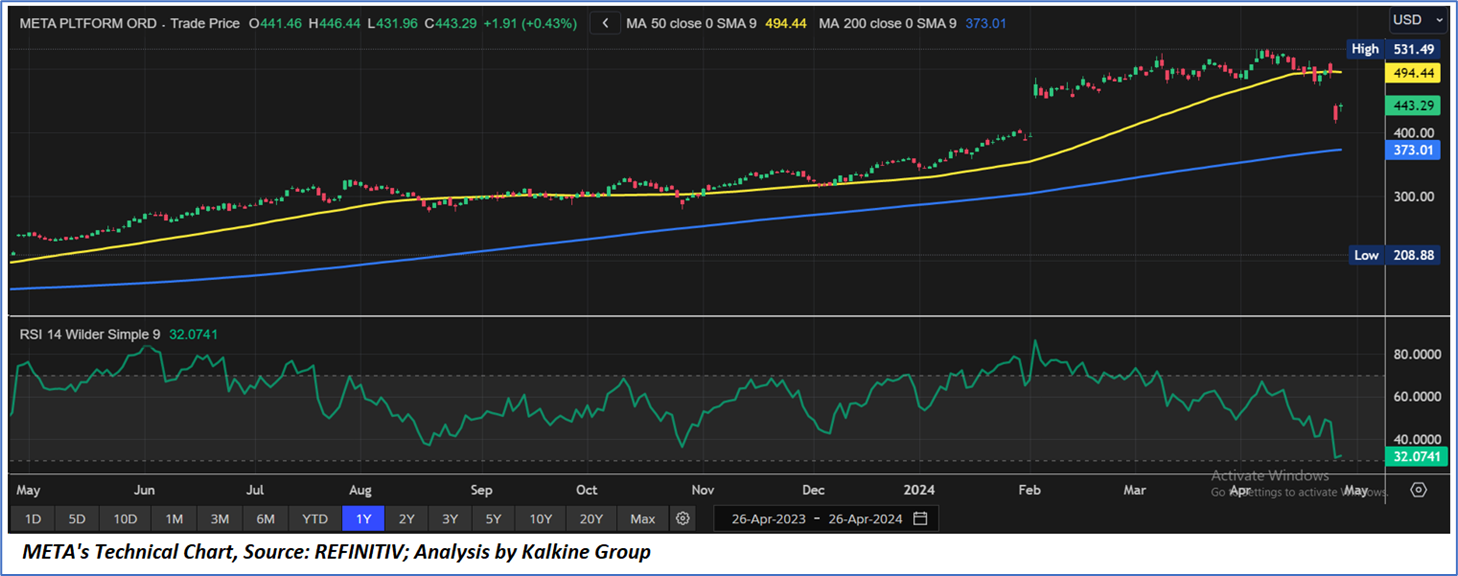Click the 26-Apr-2024 end date field
This screenshot has height=576, width=1458.
865,519
